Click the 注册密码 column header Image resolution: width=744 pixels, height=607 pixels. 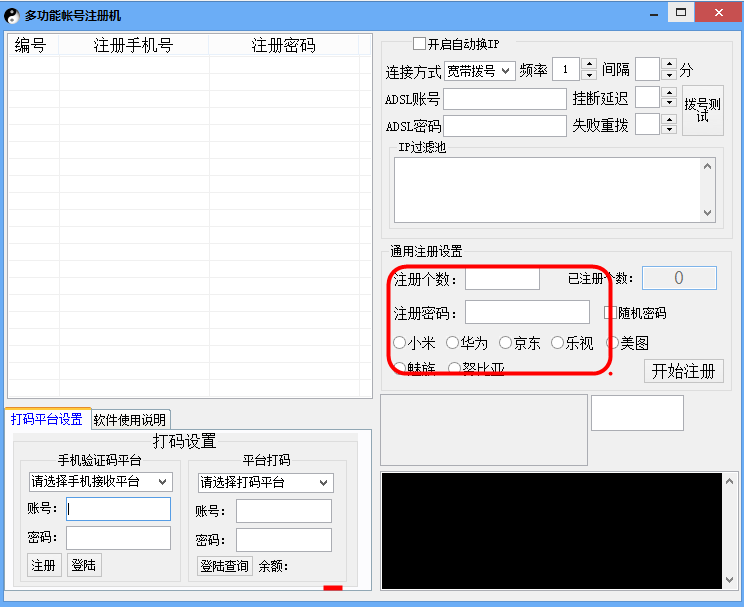283,45
